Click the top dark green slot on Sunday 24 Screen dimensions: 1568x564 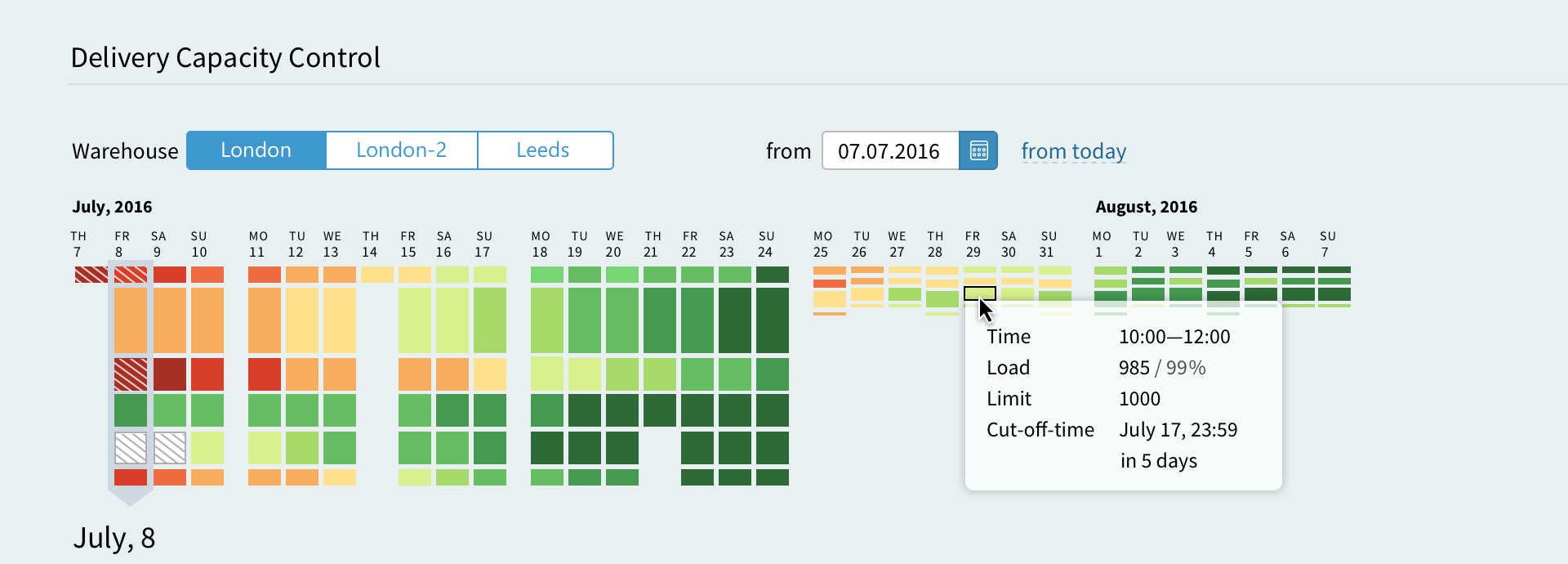tap(773, 275)
